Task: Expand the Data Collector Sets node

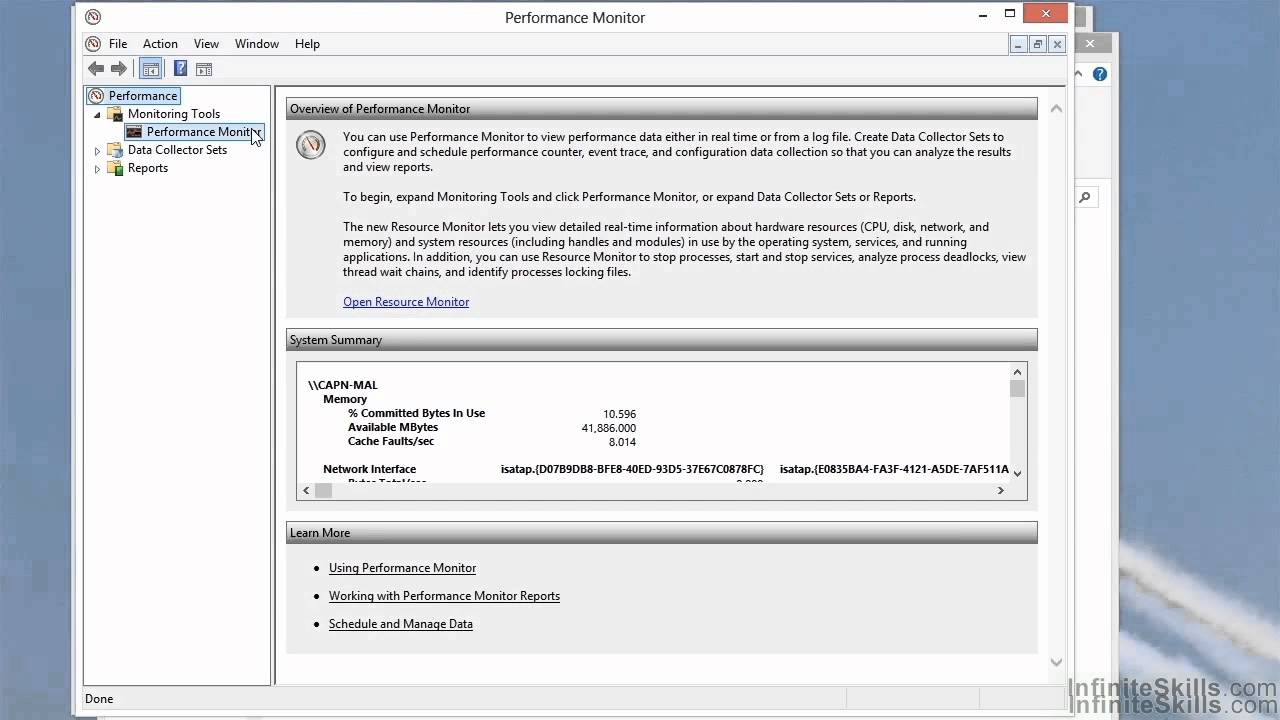Action: point(98,151)
